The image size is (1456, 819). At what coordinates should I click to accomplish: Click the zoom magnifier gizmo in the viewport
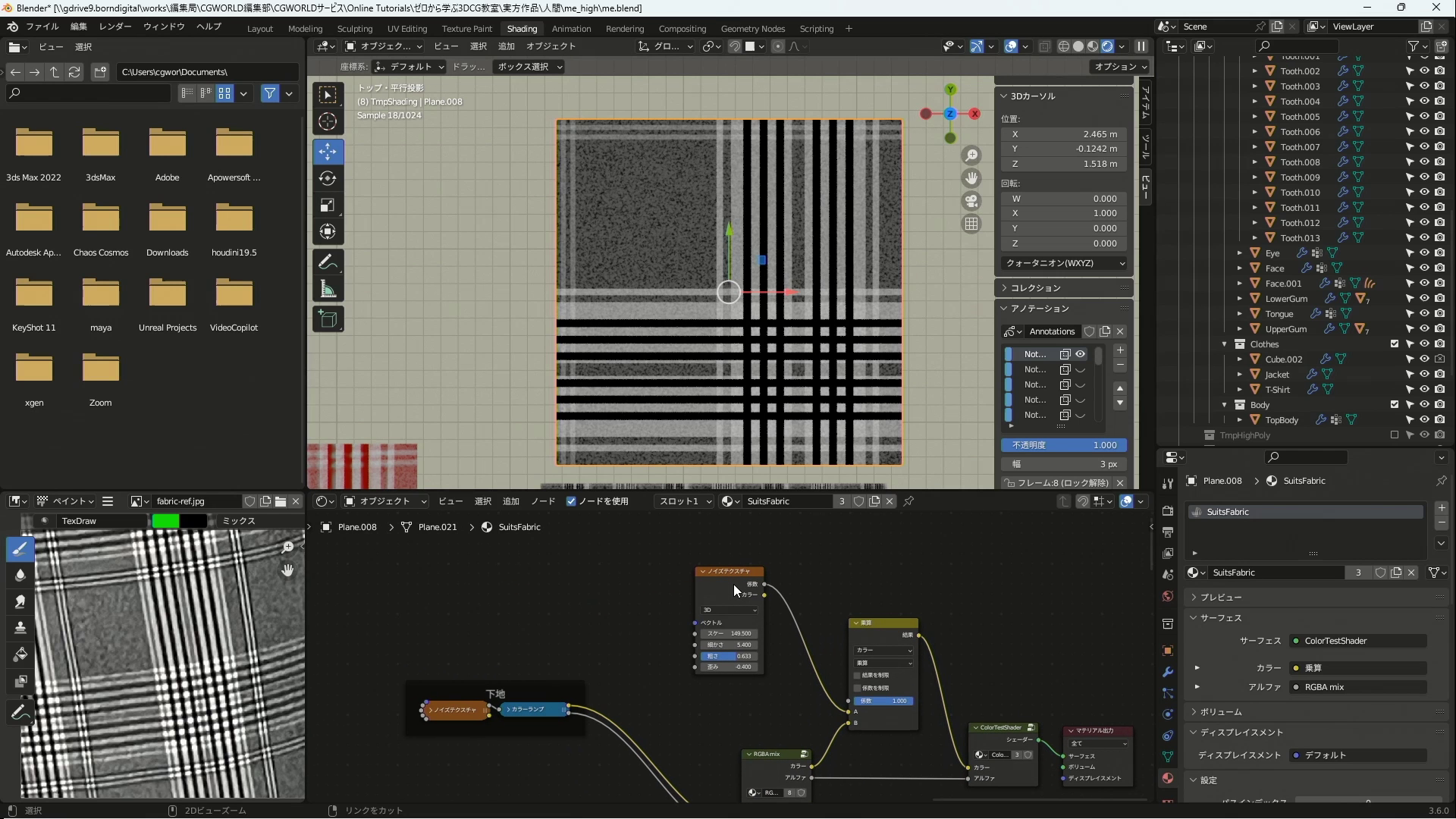[x=971, y=155]
